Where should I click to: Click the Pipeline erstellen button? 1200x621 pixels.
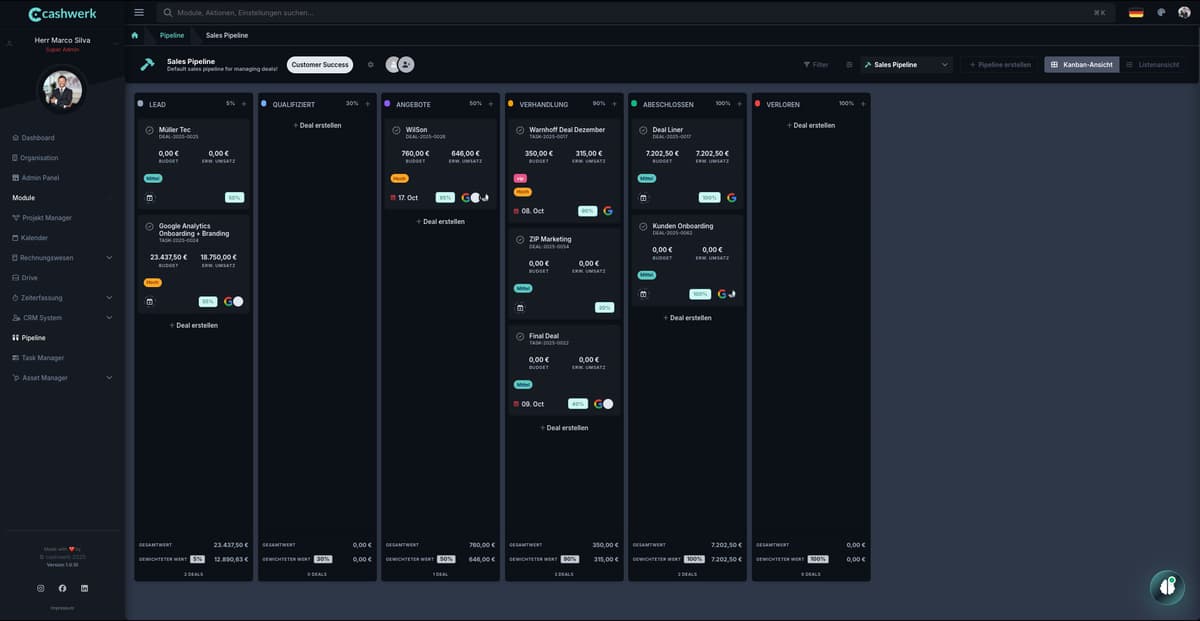click(1000, 65)
